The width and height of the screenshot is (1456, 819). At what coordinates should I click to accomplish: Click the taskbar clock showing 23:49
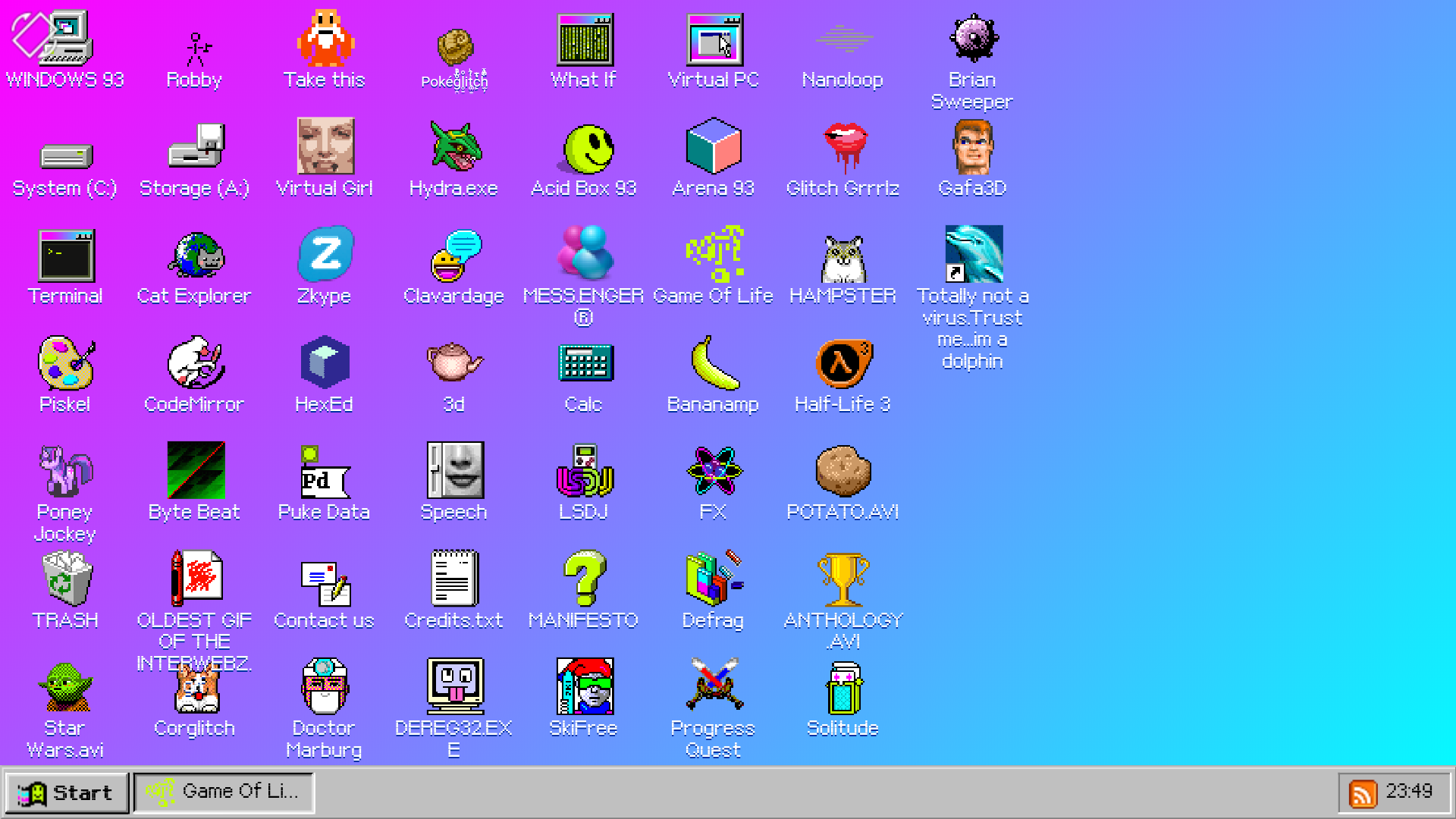coord(1409,792)
